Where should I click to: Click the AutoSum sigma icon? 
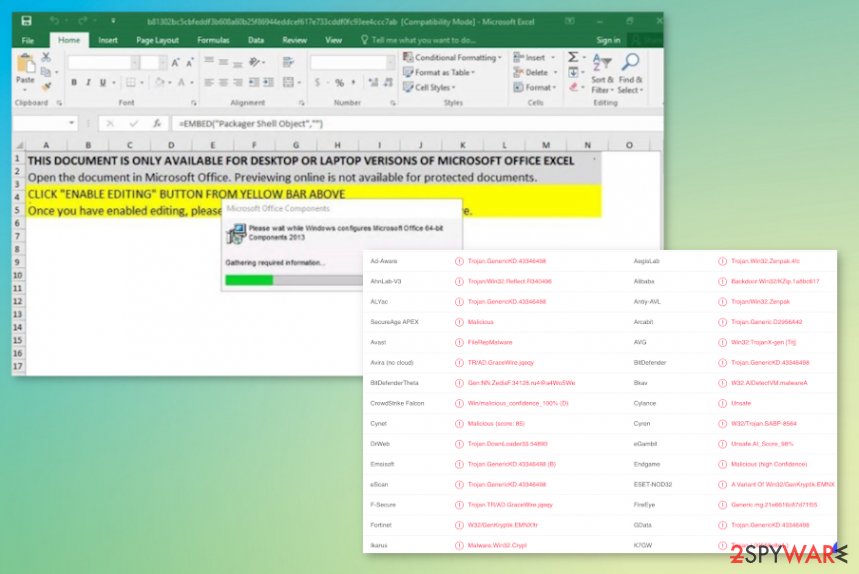(x=572, y=57)
